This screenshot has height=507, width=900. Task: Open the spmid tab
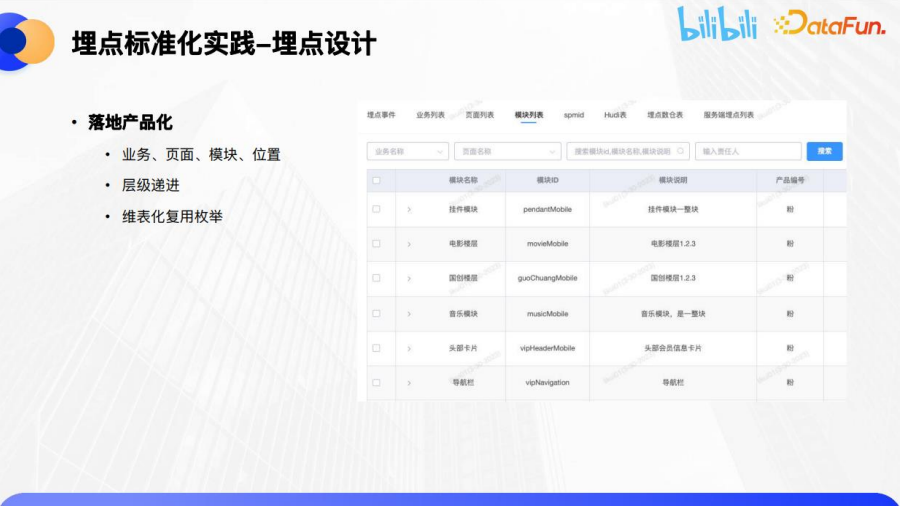tap(573, 115)
